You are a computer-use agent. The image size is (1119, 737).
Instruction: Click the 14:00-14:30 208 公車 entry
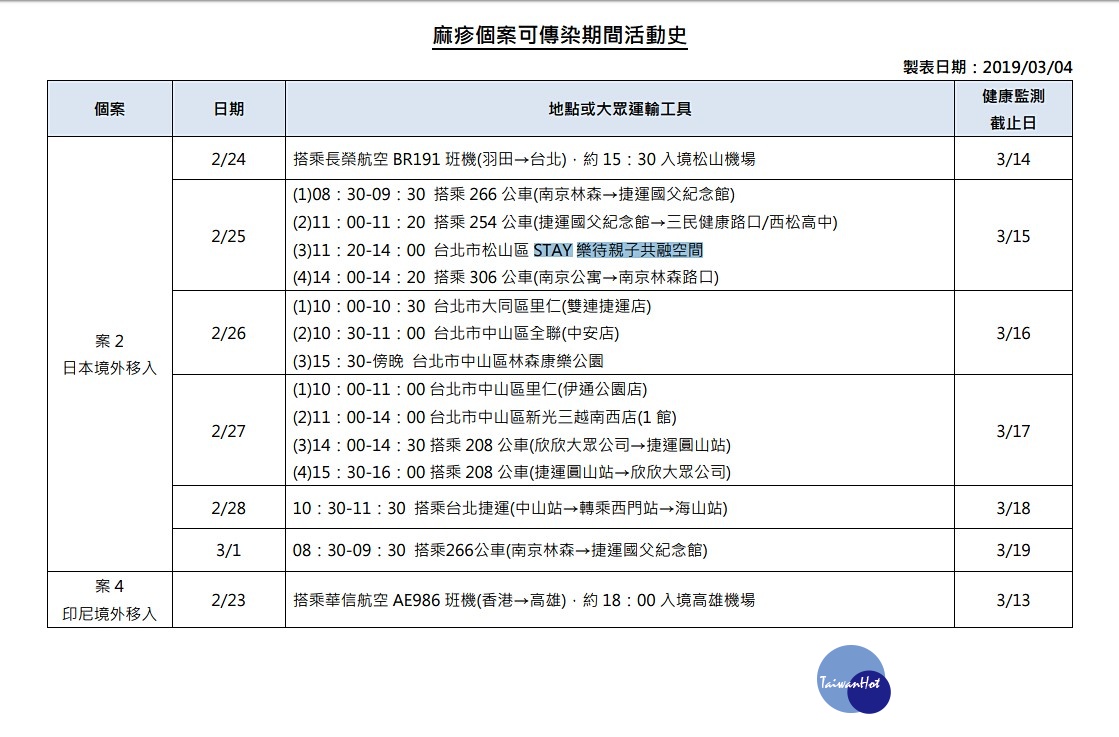point(511,445)
